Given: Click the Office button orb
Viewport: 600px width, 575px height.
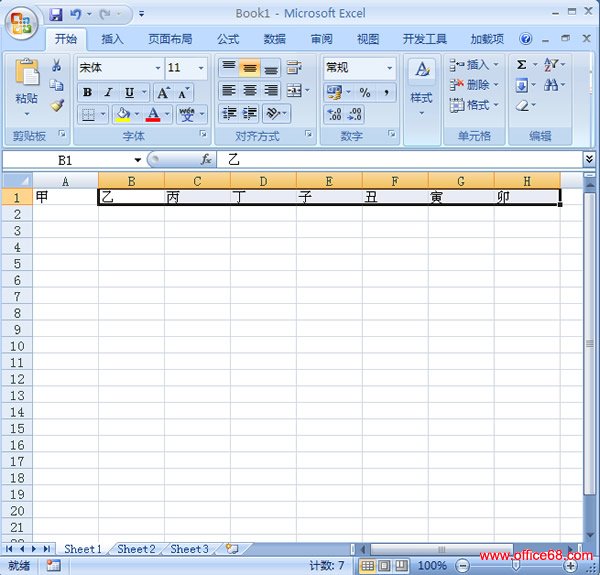Looking at the screenshot, I should coord(21,24).
